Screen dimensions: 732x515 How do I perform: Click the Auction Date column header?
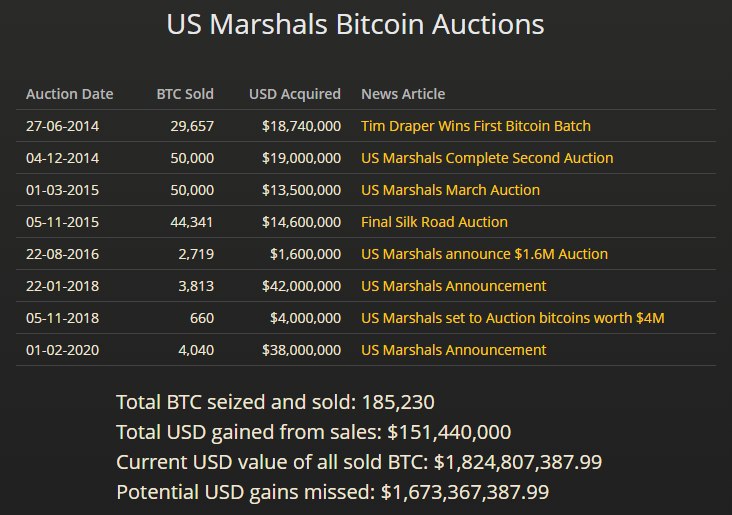(x=70, y=94)
